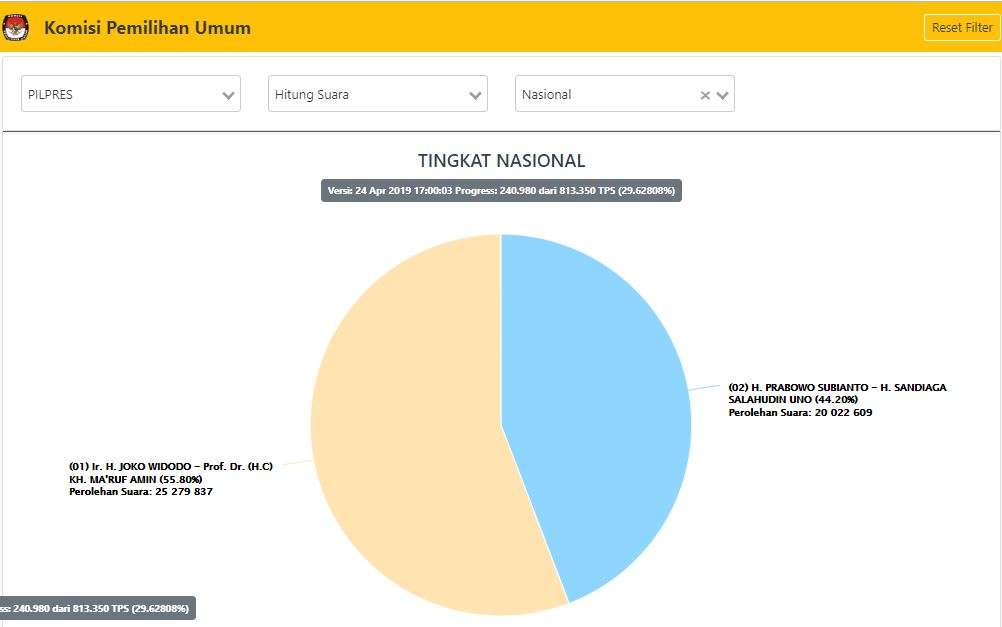Click the Versi 24 Apr 2019 progress badge

point(502,190)
